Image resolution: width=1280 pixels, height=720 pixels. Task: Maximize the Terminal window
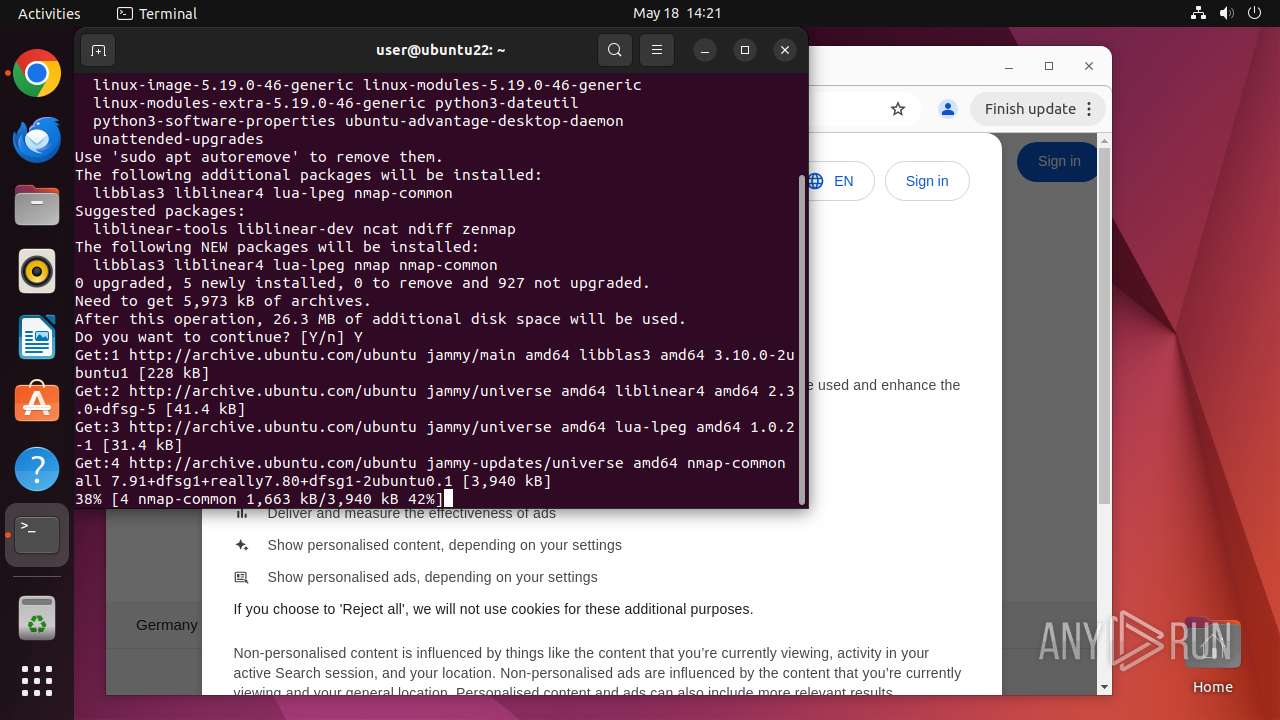[745, 50]
